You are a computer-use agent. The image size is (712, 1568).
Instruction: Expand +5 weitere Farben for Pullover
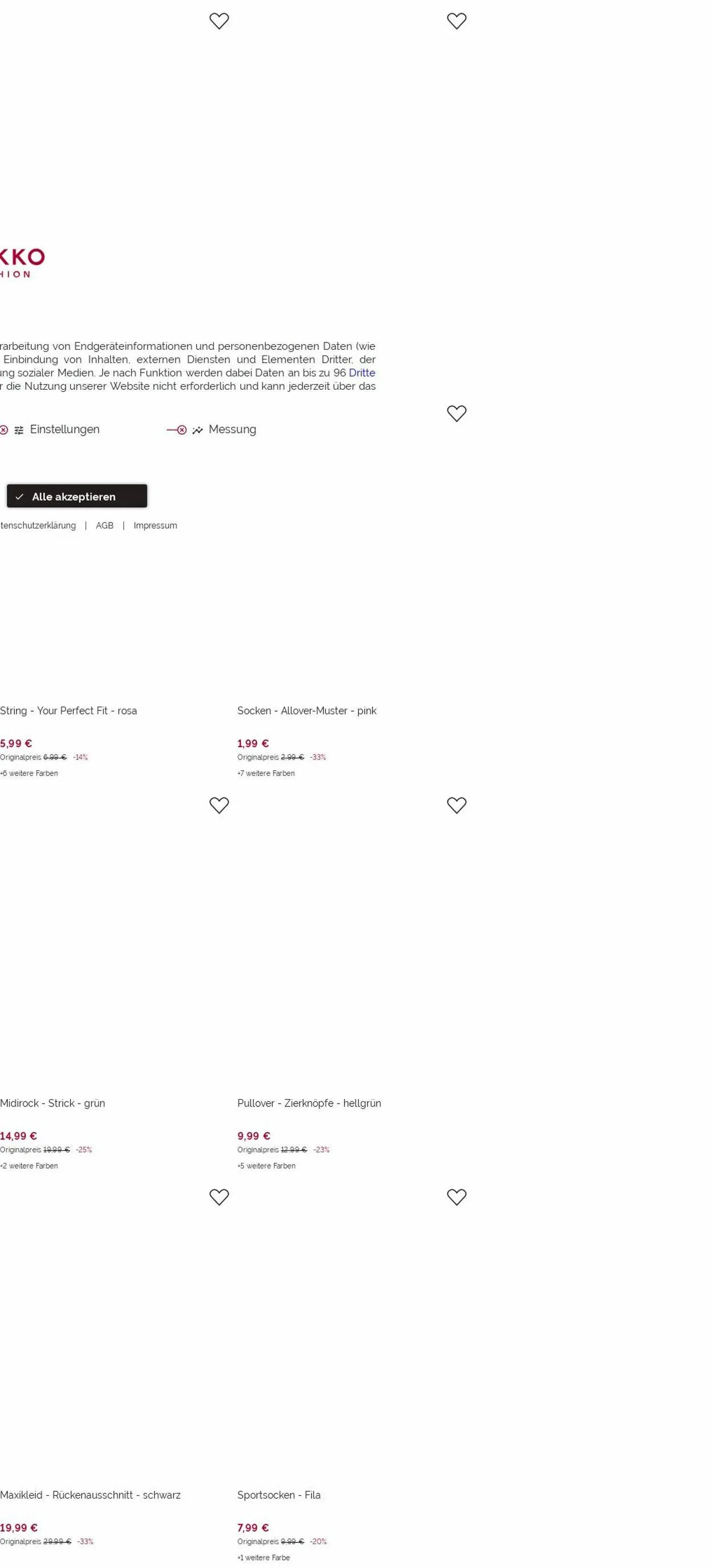267,1166
